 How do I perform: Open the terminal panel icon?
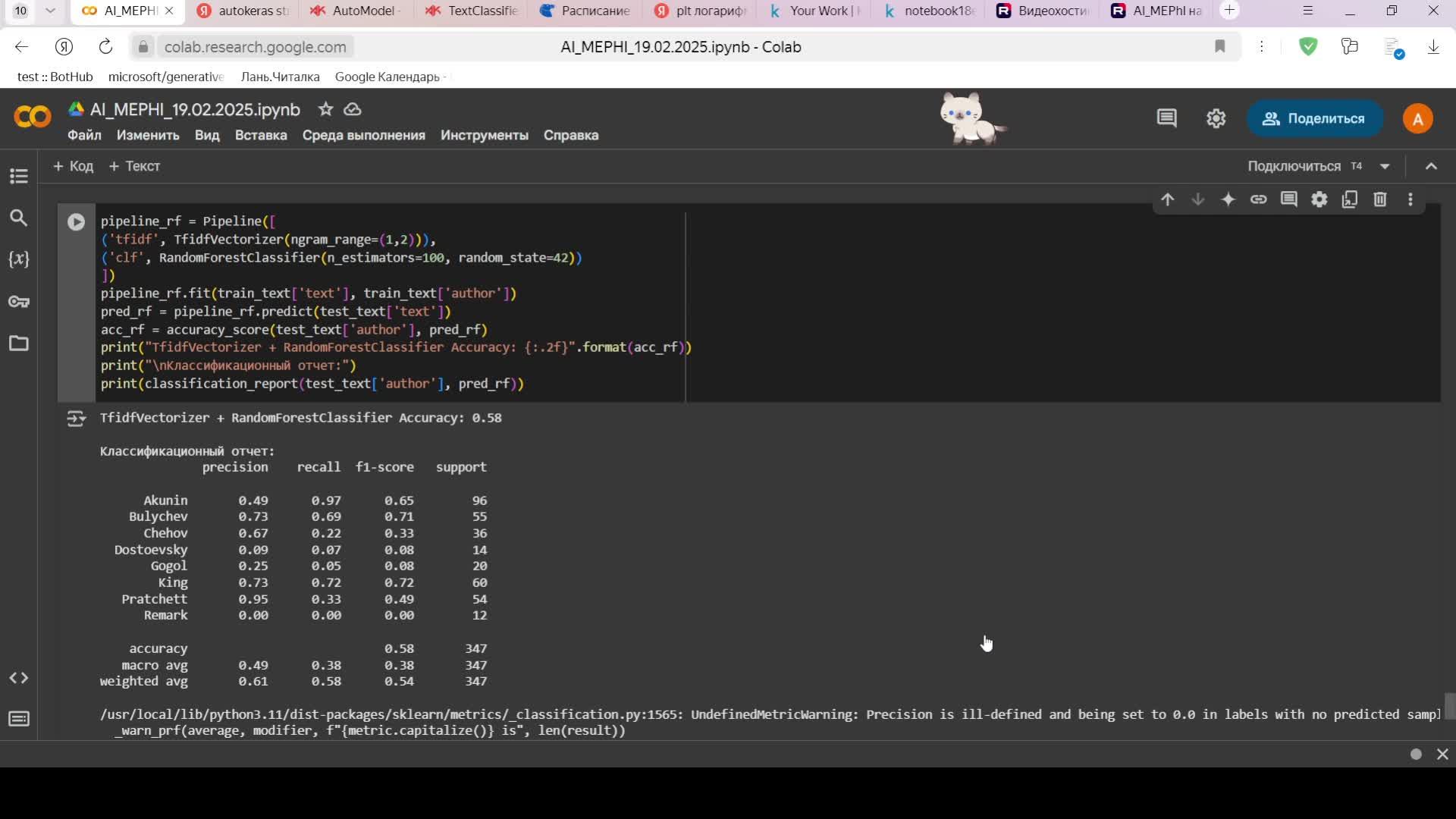pyautogui.click(x=19, y=719)
